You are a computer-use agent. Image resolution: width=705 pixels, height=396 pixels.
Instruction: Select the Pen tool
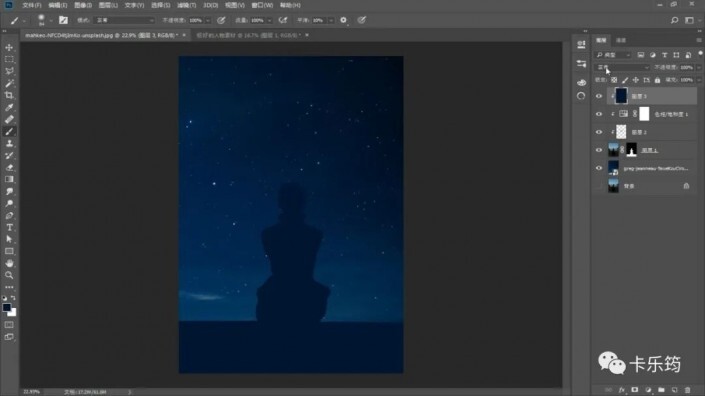pos(9,215)
